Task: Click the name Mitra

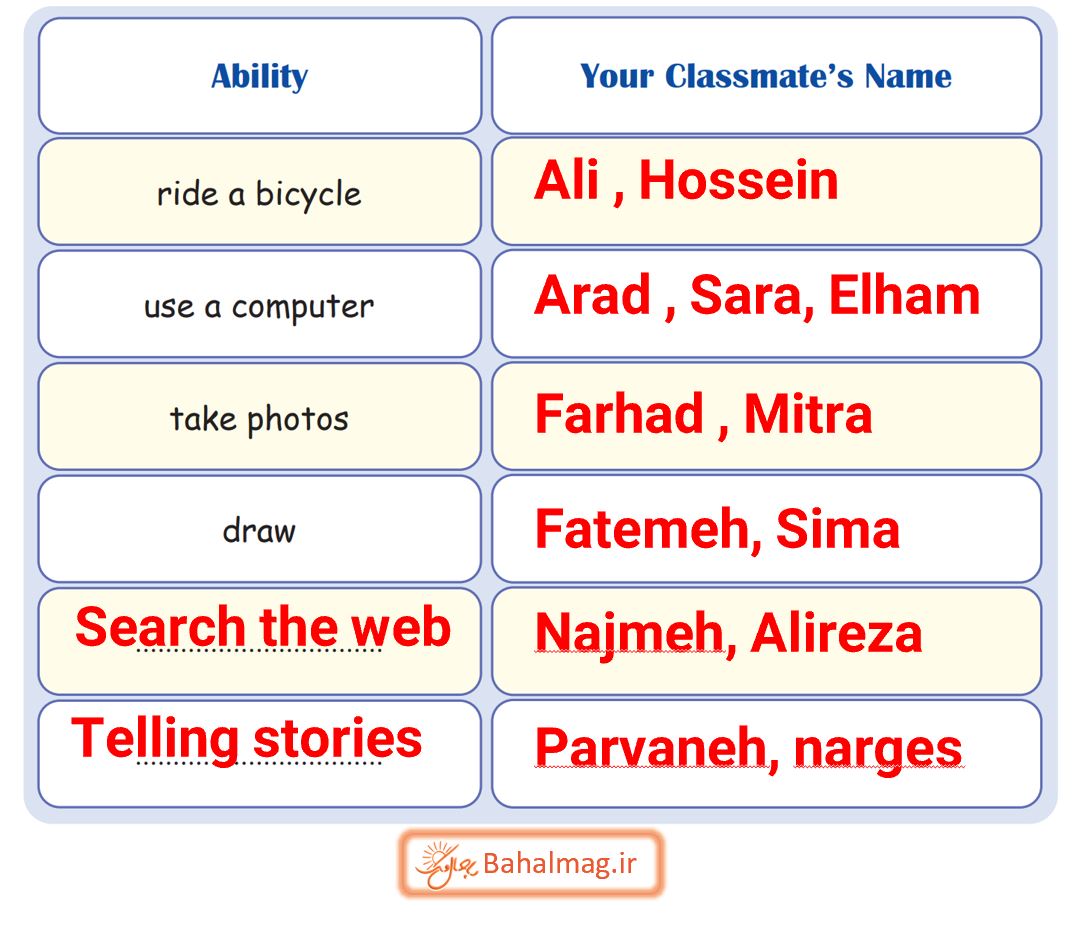Action: (x=807, y=414)
